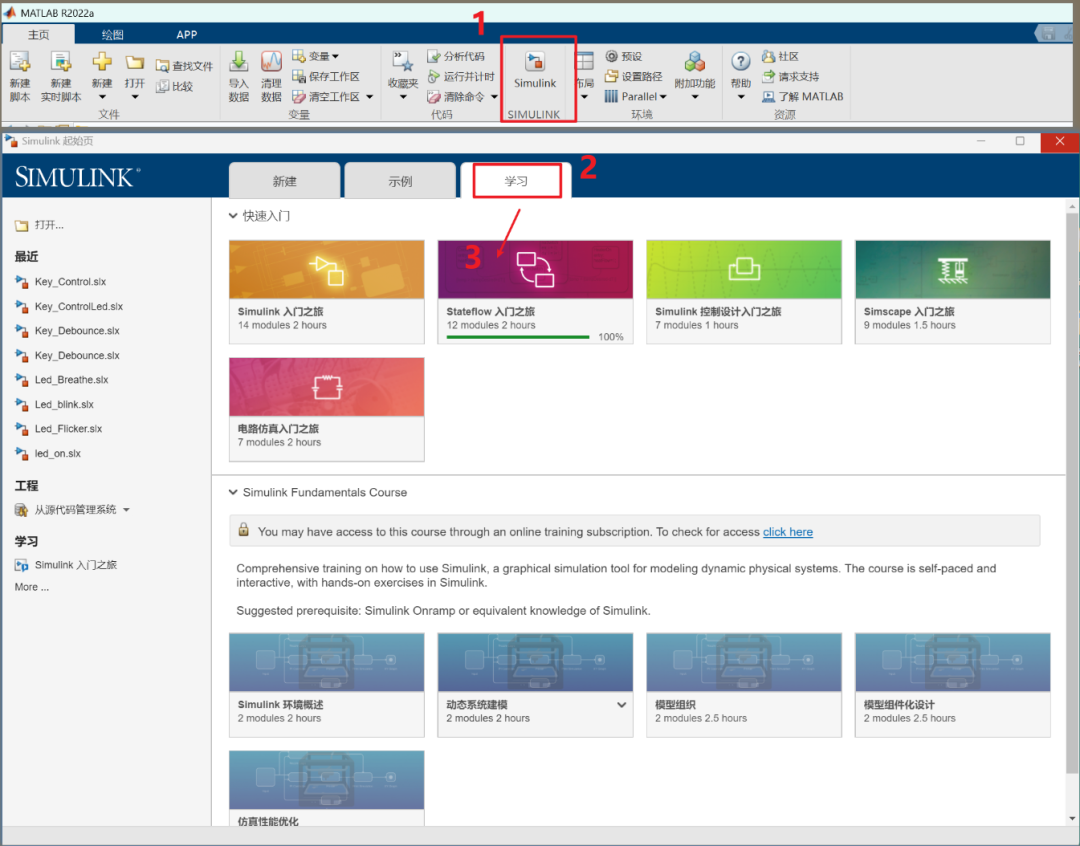The image size is (1080, 846).
Task: Click the New Live Script (新建实时脚本) icon
Action: (x=61, y=62)
